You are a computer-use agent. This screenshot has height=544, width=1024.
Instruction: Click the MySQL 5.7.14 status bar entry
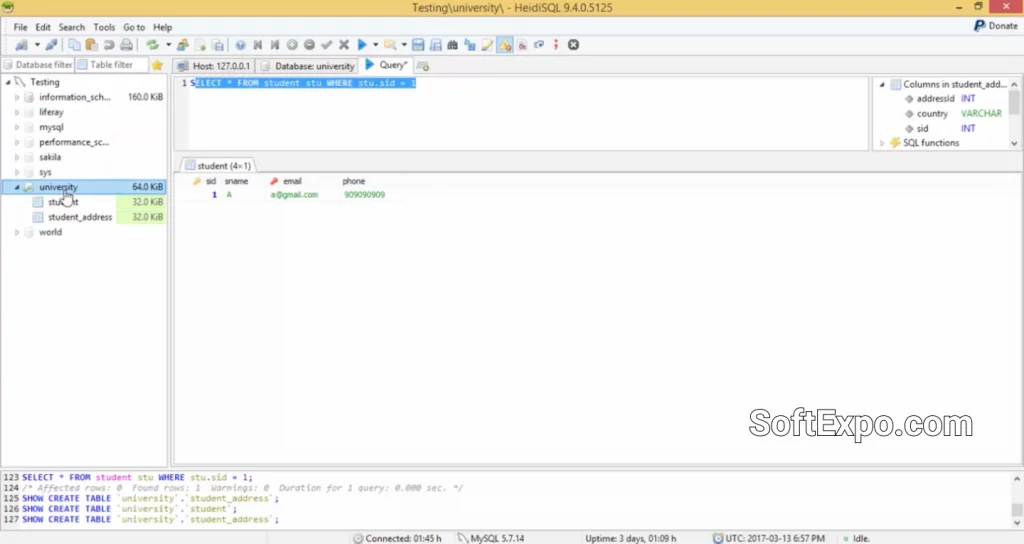point(491,538)
